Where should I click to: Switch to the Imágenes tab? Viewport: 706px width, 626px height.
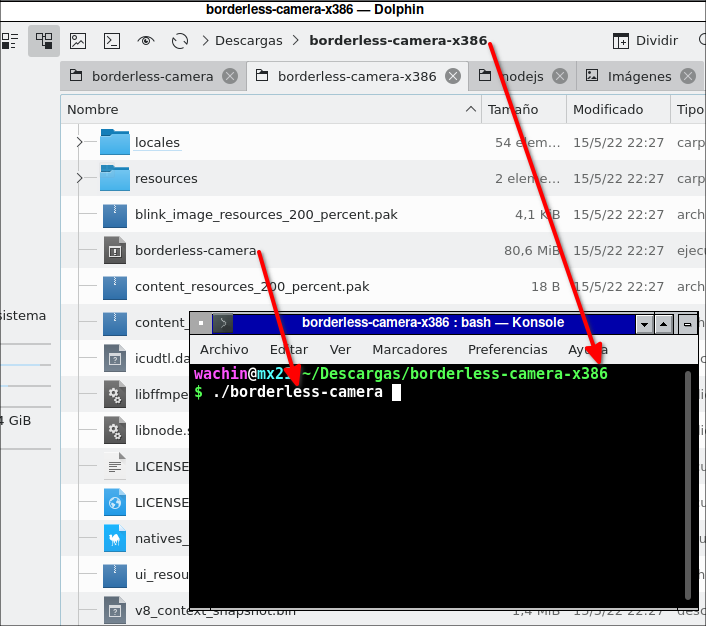coord(639,77)
